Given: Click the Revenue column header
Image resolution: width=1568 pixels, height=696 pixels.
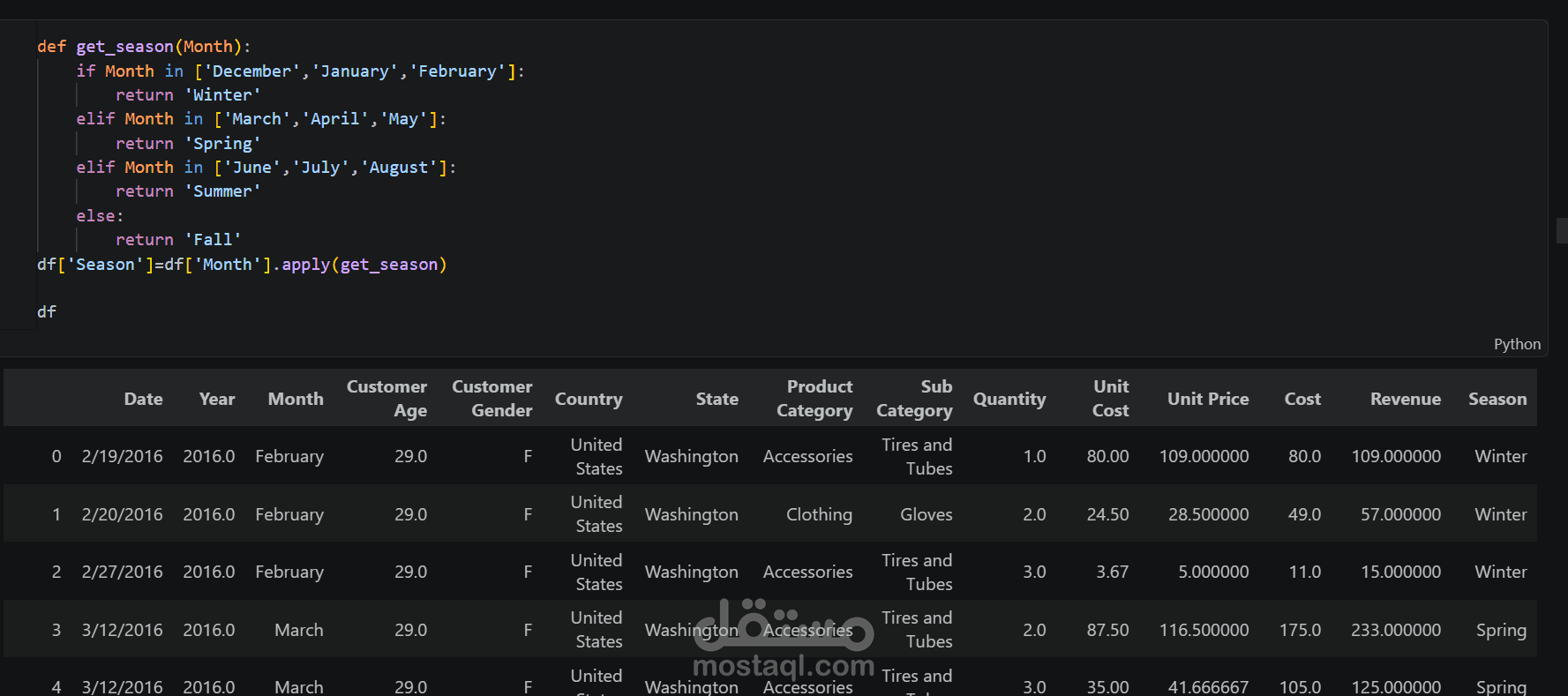Looking at the screenshot, I should tap(1406, 399).
